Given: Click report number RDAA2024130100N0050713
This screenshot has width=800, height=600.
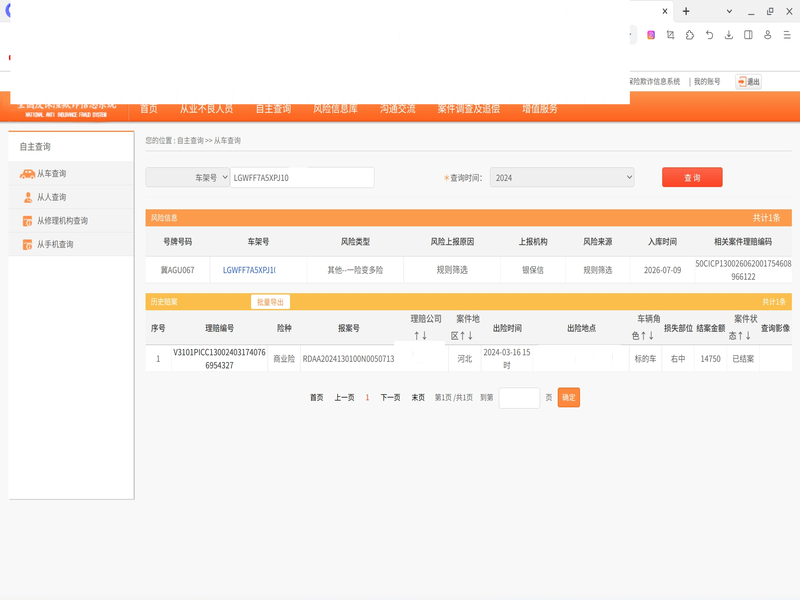Looking at the screenshot, I should [348, 359].
